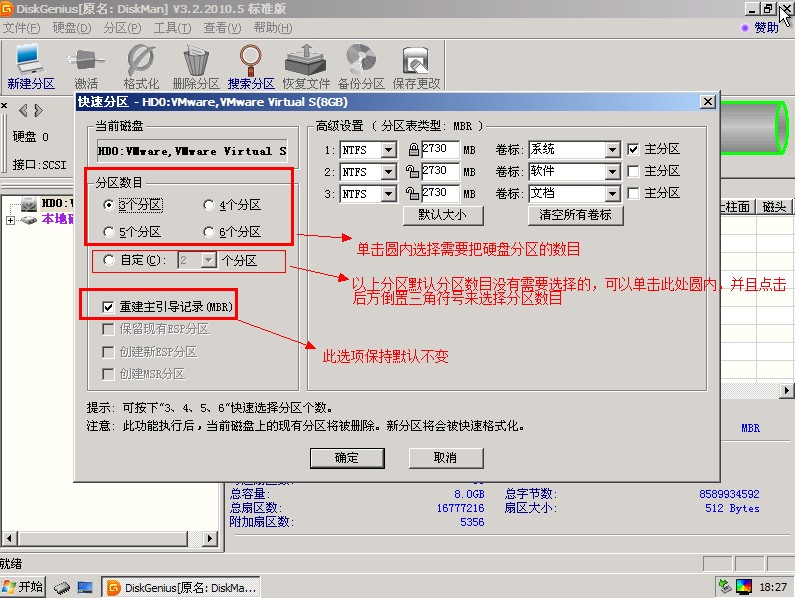Open partition 1 filesystem NTFS dropdown
This screenshot has height=598, width=795.
(x=389, y=150)
